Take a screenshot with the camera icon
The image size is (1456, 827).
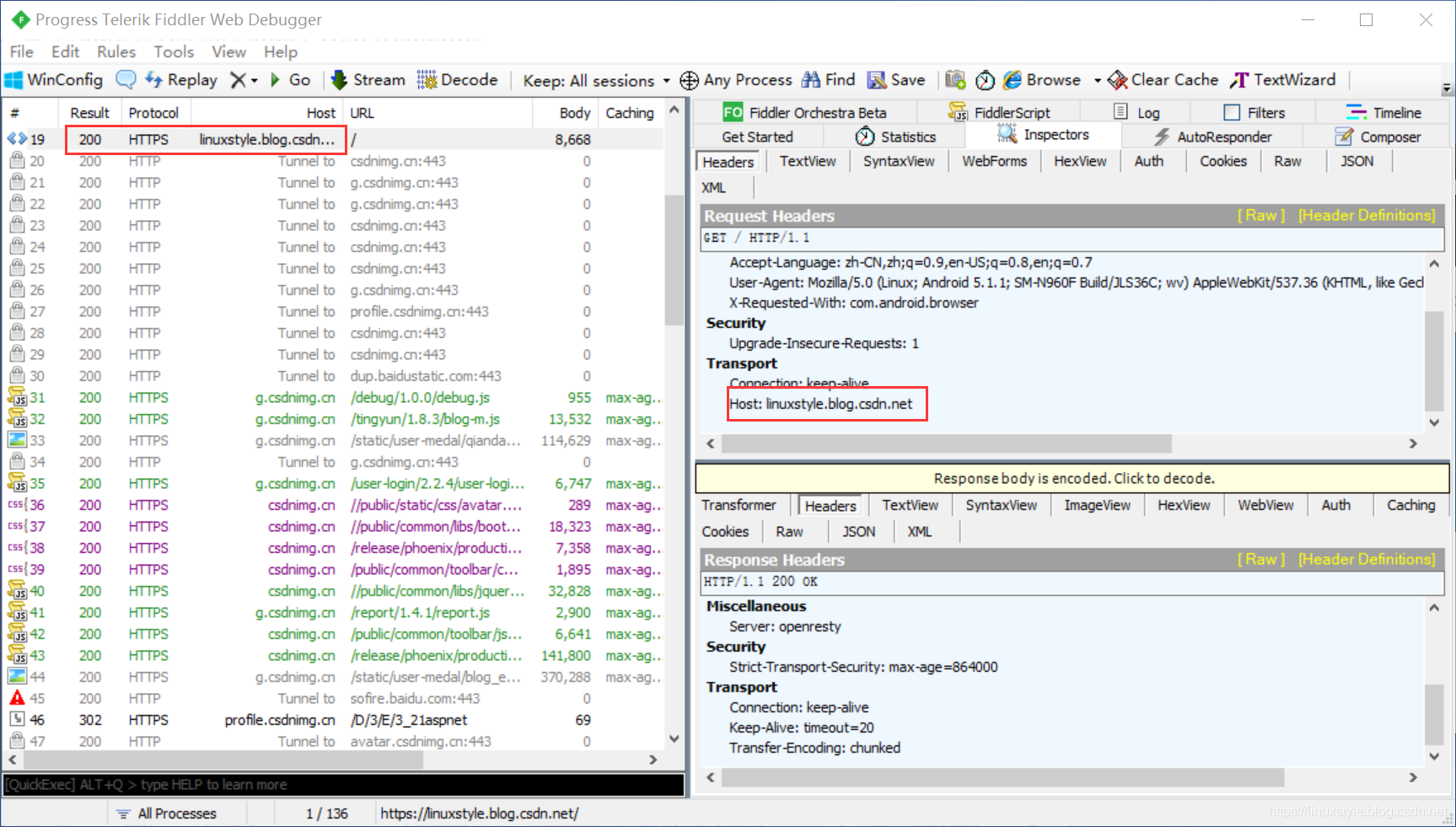point(955,80)
